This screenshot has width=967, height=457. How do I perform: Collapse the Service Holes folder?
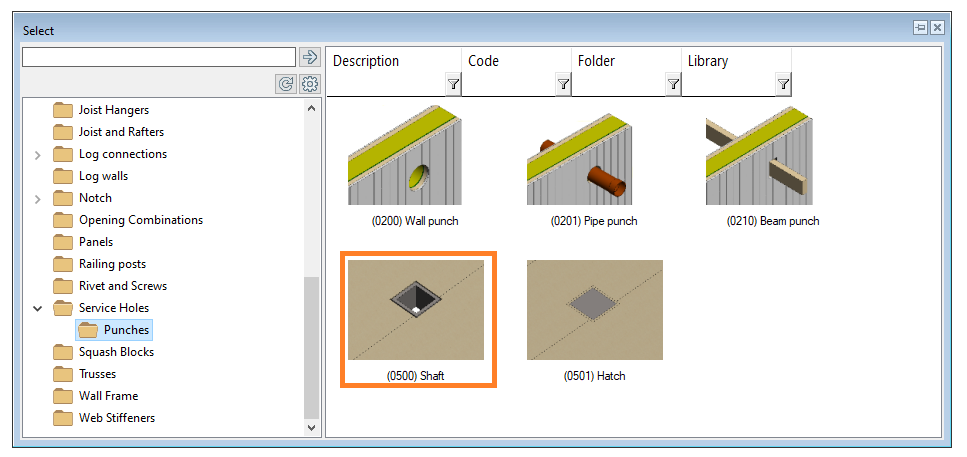[x=38, y=308]
